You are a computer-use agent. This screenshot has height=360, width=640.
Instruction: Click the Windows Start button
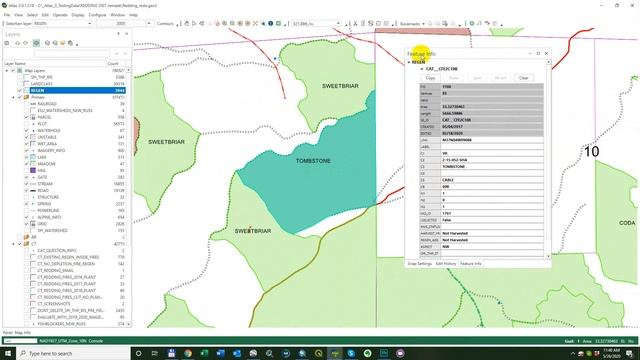(8, 353)
